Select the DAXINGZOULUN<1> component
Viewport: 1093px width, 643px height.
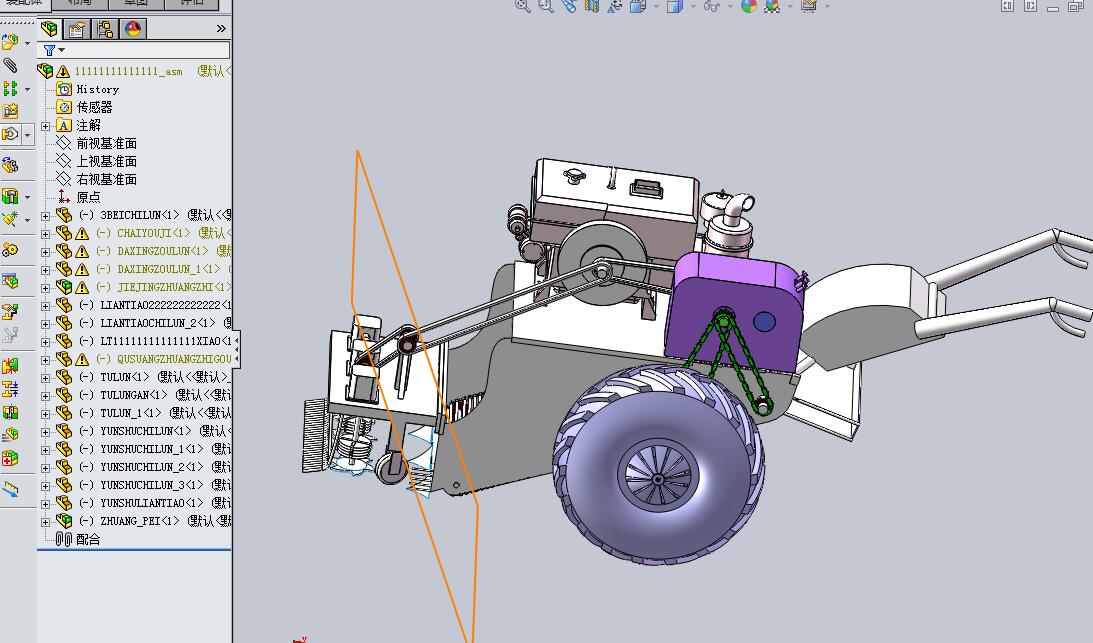(x=162, y=251)
